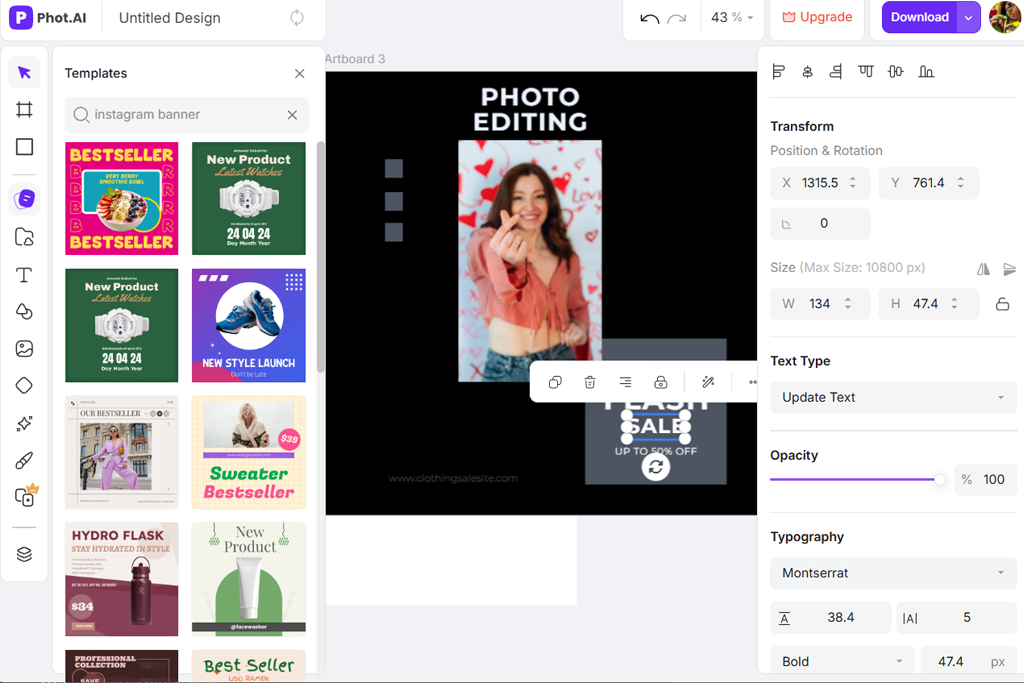Open the images sidebar icon
Viewport: 1024px width, 683px height.
coord(24,349)
